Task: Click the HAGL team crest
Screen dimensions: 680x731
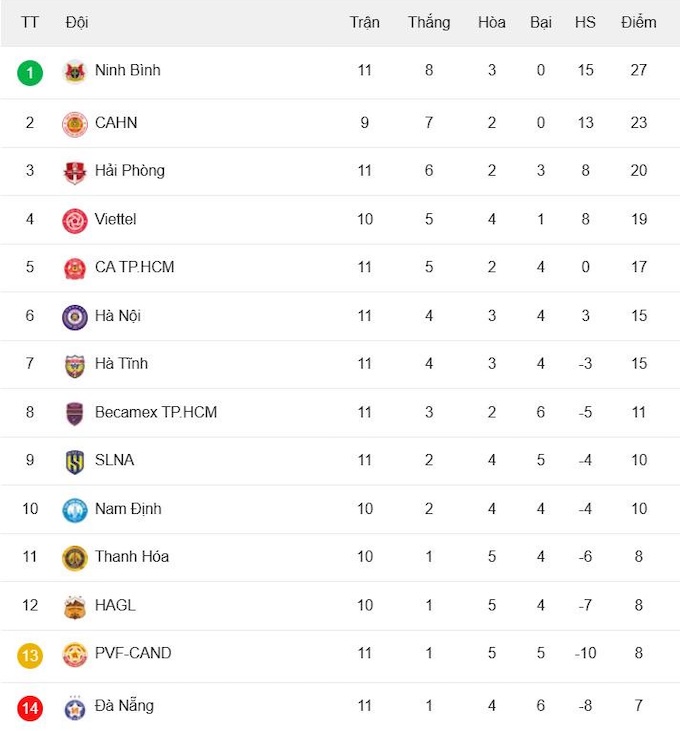Action: coord(75,606)
